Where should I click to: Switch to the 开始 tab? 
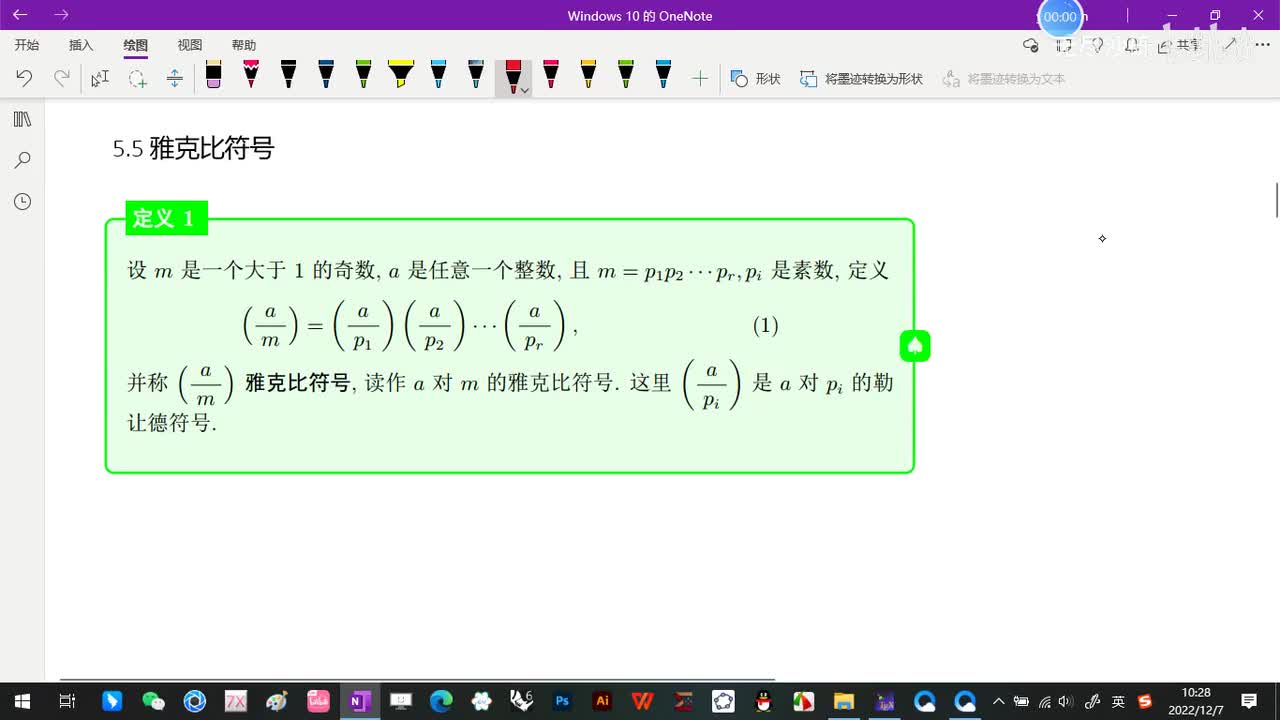27,45
